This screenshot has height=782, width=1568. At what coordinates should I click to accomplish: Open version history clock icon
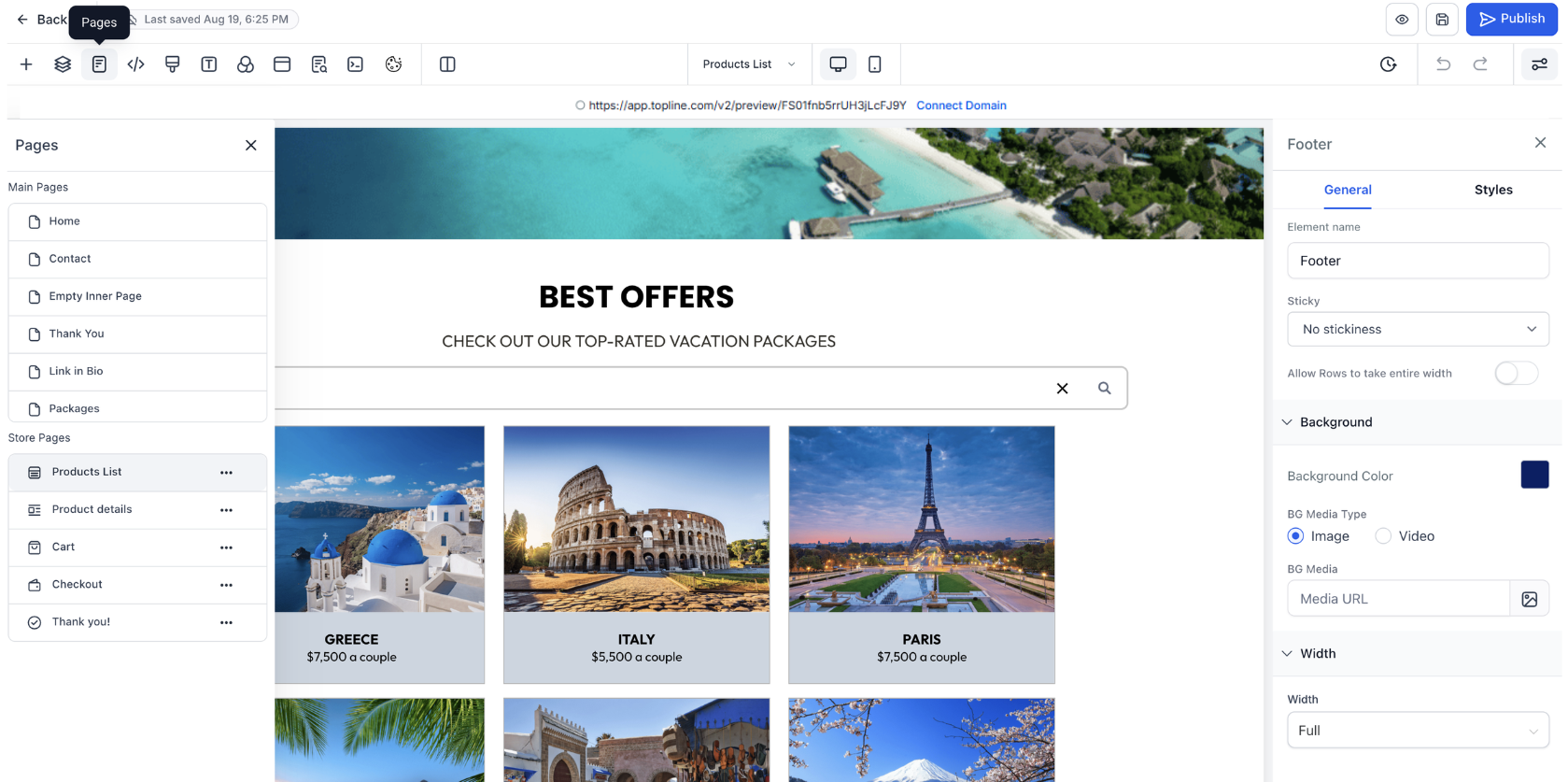click(x=1388, y=64)
